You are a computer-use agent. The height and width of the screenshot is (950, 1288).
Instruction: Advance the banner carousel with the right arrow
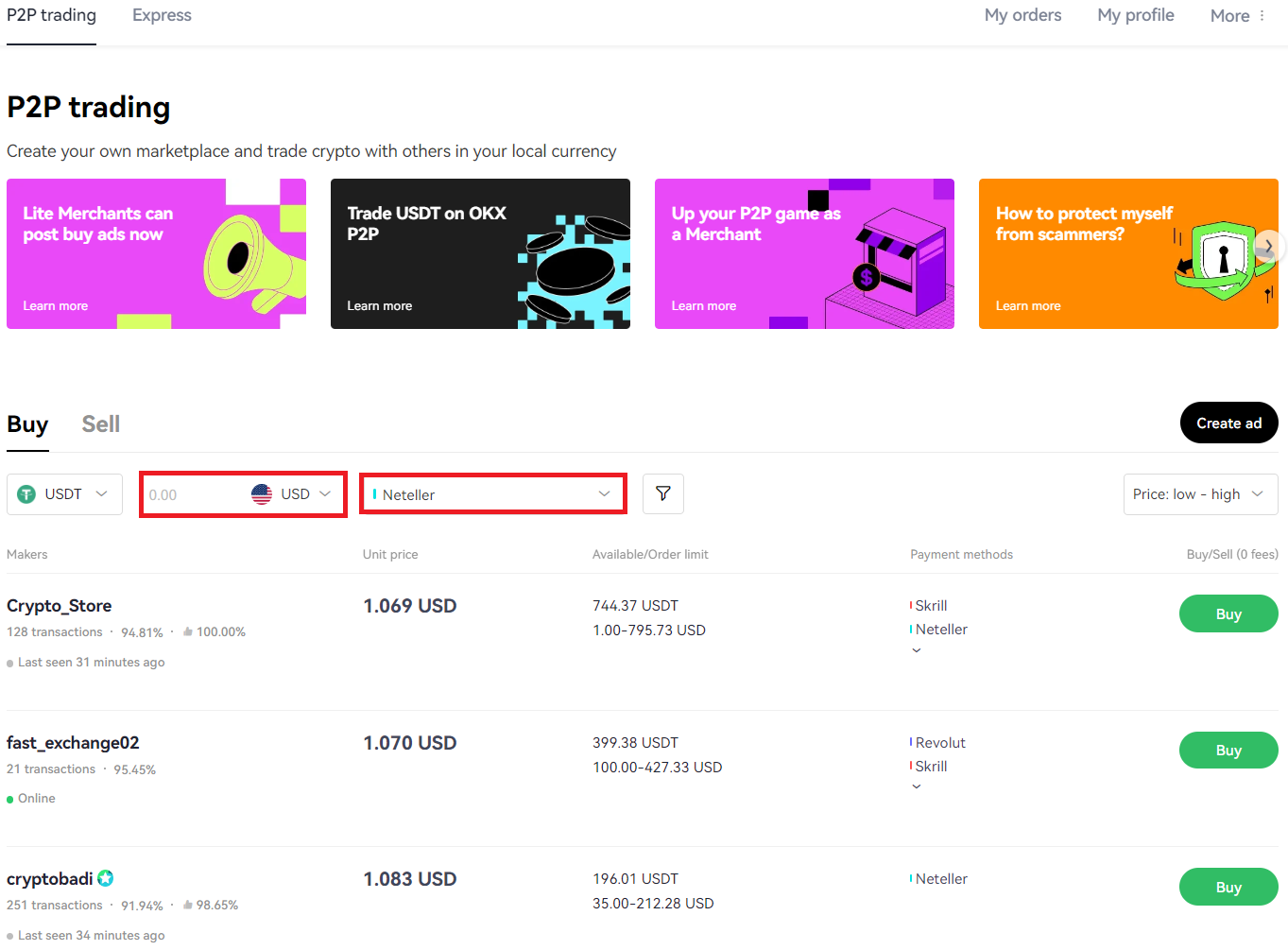pyautogui.click(x=1269, y=247)
